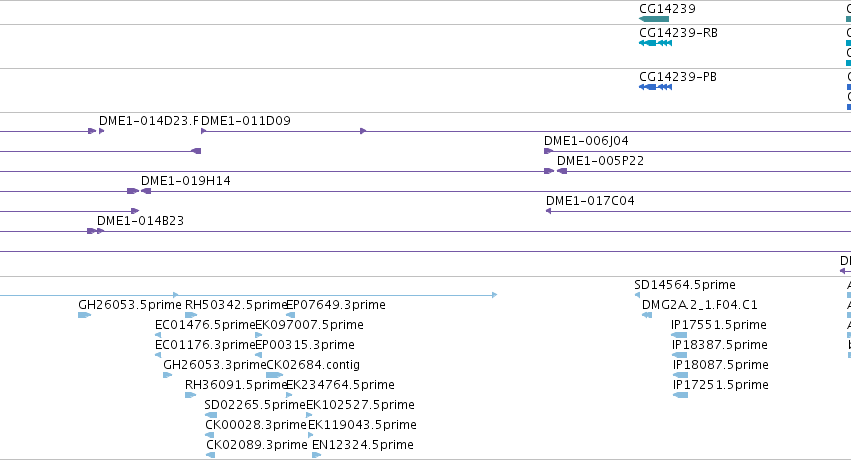Click the IP17551.5prime arrow glyph

point(679,335)
